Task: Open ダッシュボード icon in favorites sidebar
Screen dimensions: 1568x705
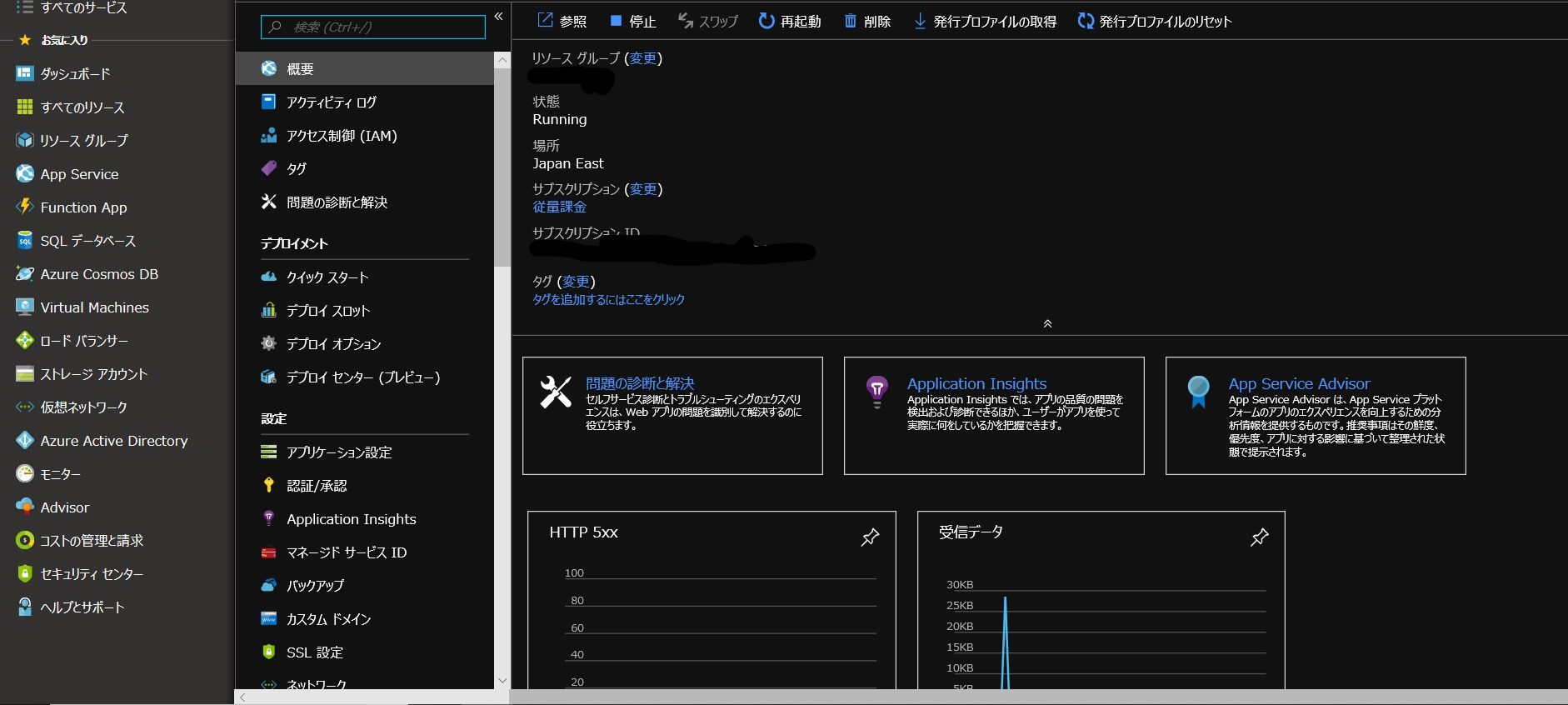Action: tap(25, 73)
